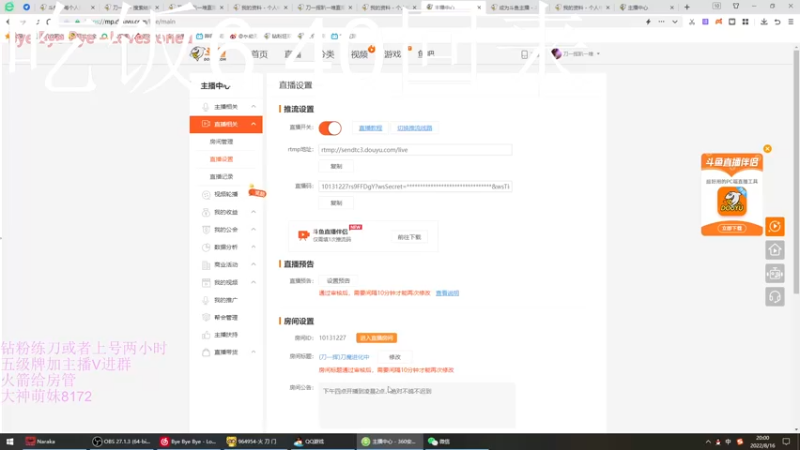
Task: Click the robot floating side icon
Action: pyautogui.click(x=774, y=273)
